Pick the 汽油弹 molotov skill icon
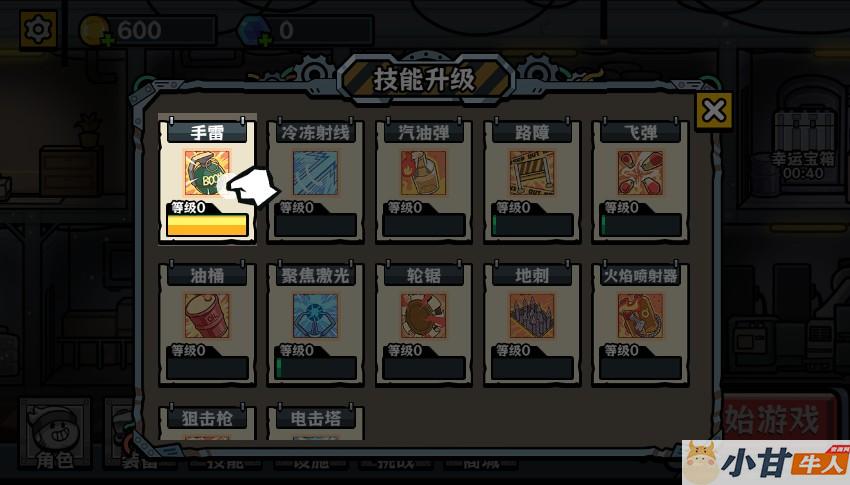Viewport: 850px width, 485px height. coord(423,173)
